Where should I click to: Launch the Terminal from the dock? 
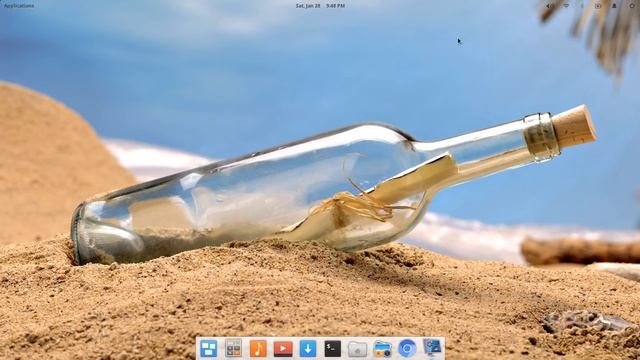[333, 349]
